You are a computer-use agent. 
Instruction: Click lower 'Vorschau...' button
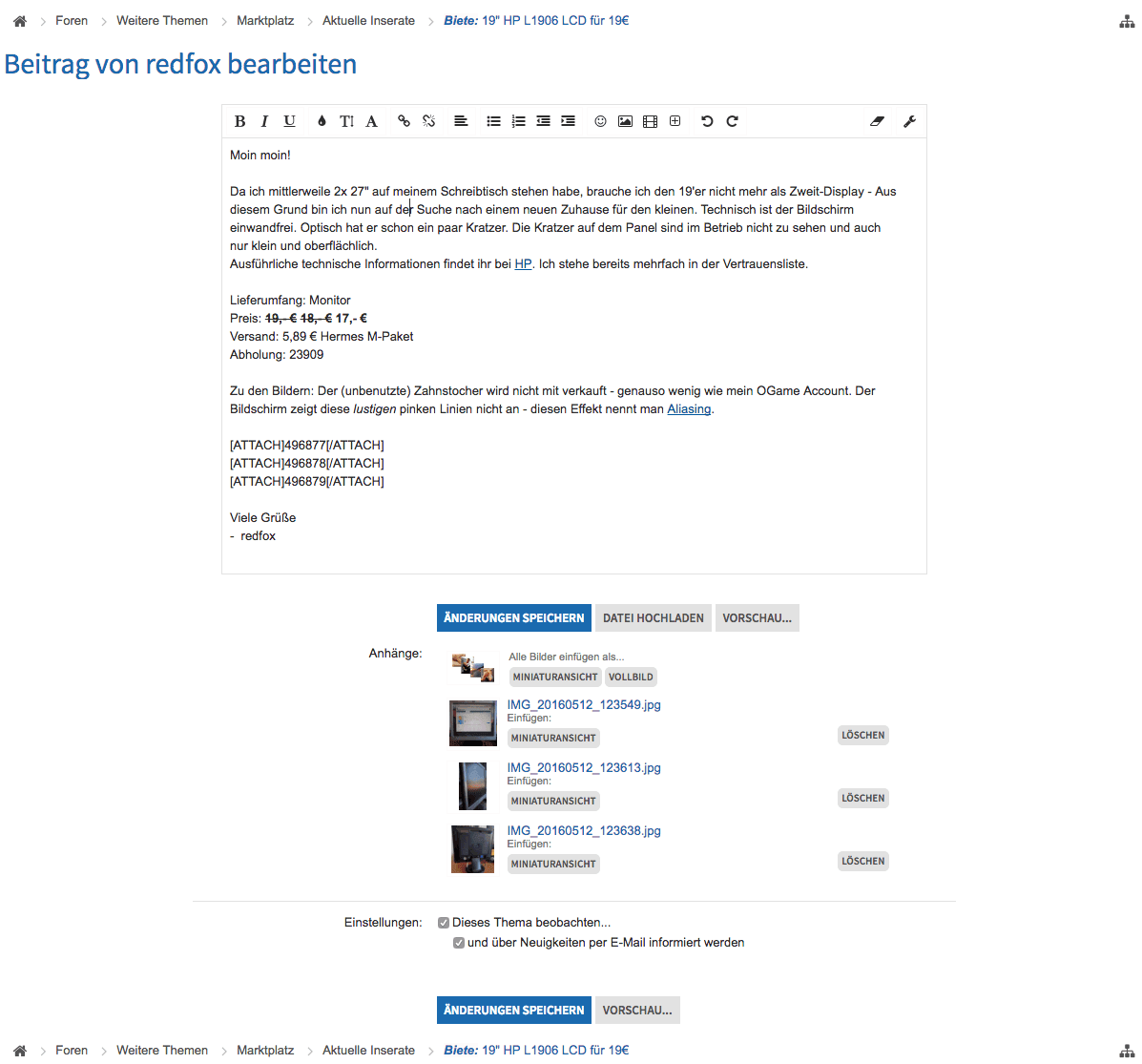(x=637, y=1011)
